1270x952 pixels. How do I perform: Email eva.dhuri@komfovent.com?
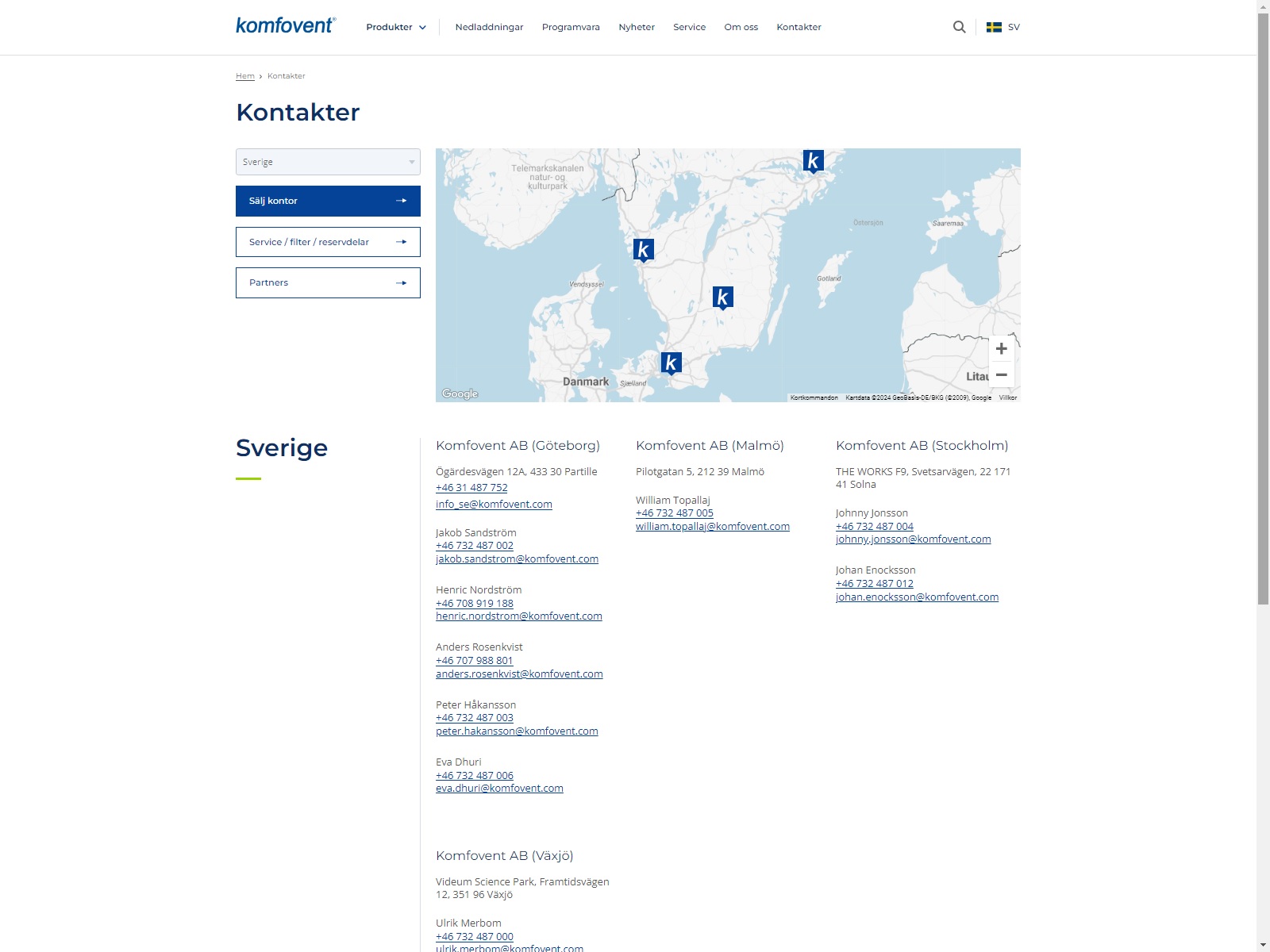[x=499, y=789]
